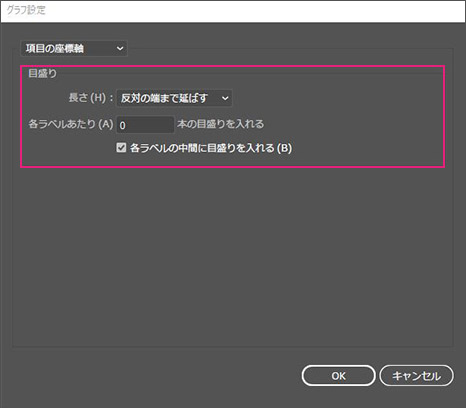The width and height of the screenshot is (466, 408).
Task: Select the 反対の端まで延ばす text in the combo
Action: click(164, 98)
